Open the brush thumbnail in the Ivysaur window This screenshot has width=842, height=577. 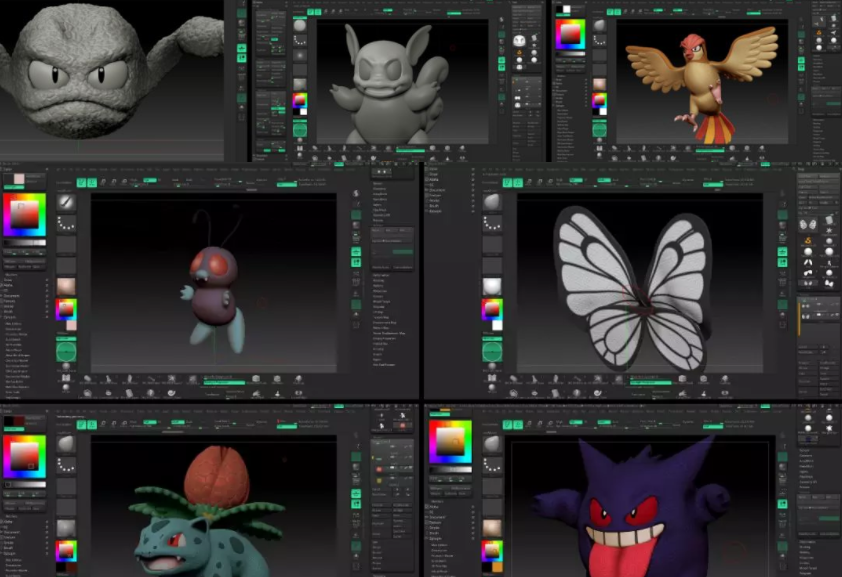coord(66,444)
